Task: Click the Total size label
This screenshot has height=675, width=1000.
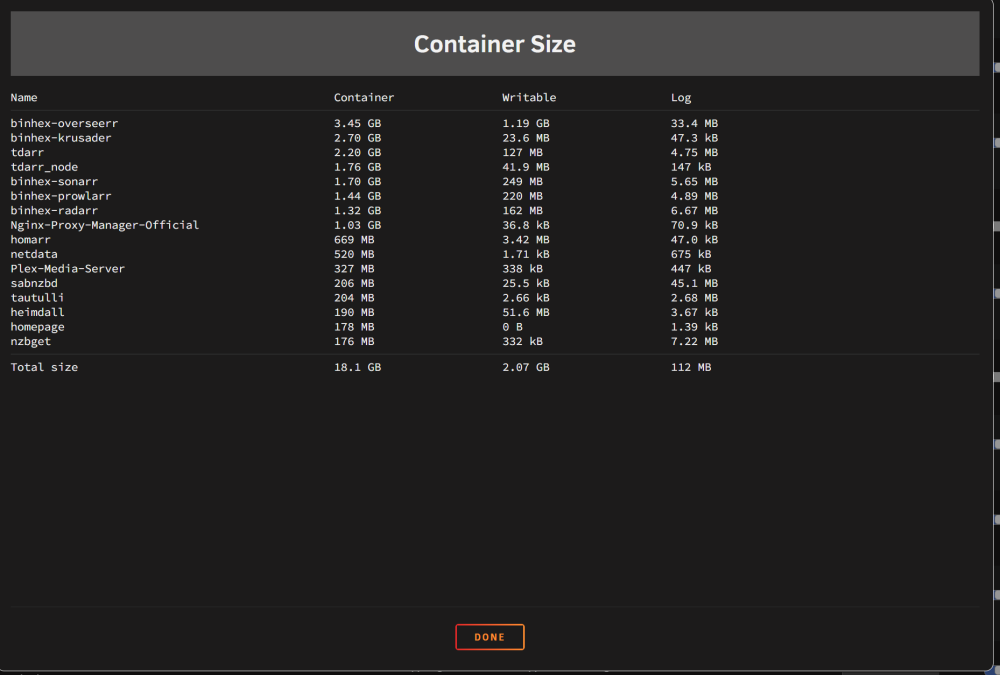Action: [x=44, y=367]
